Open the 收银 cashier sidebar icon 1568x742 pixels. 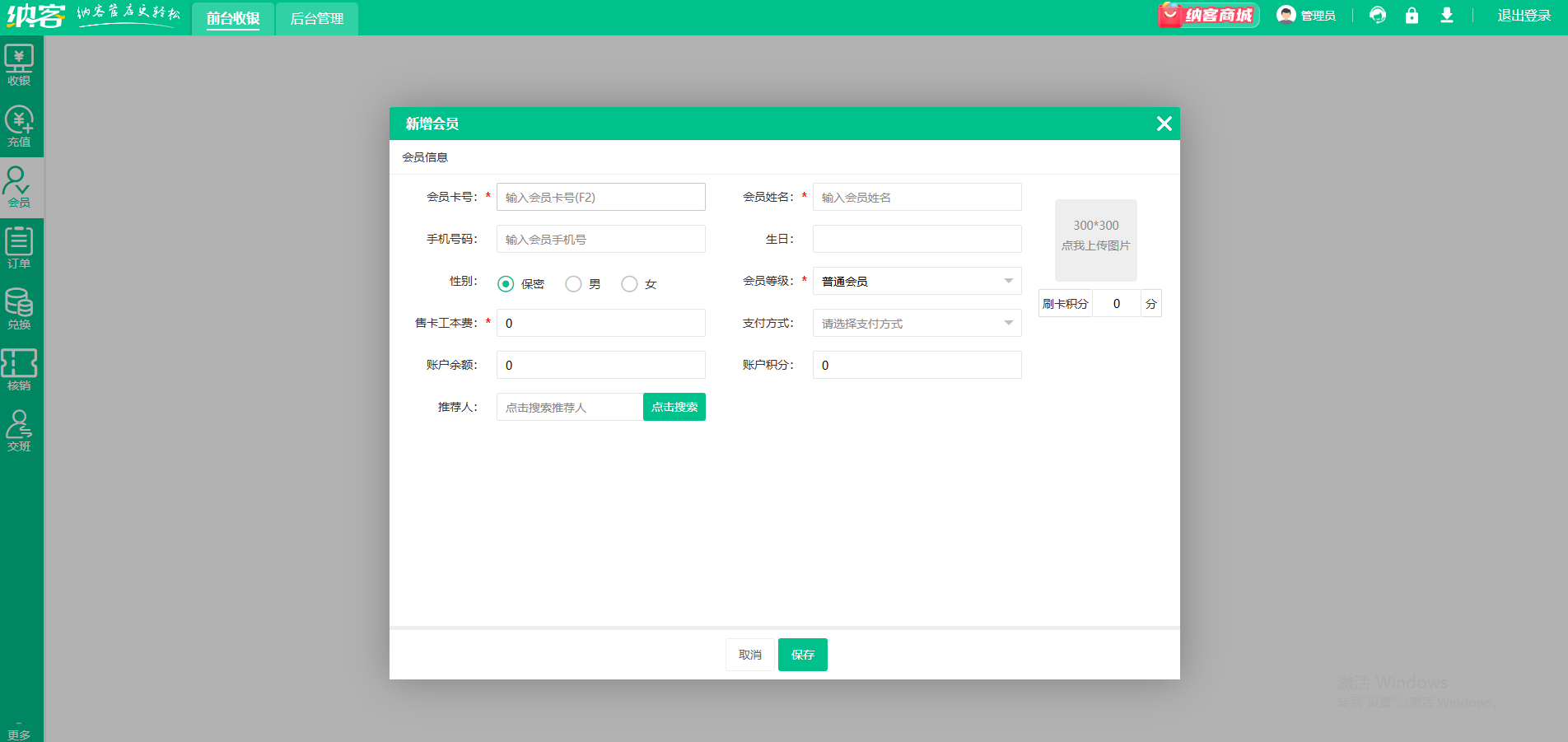click(x=19, y=65)
